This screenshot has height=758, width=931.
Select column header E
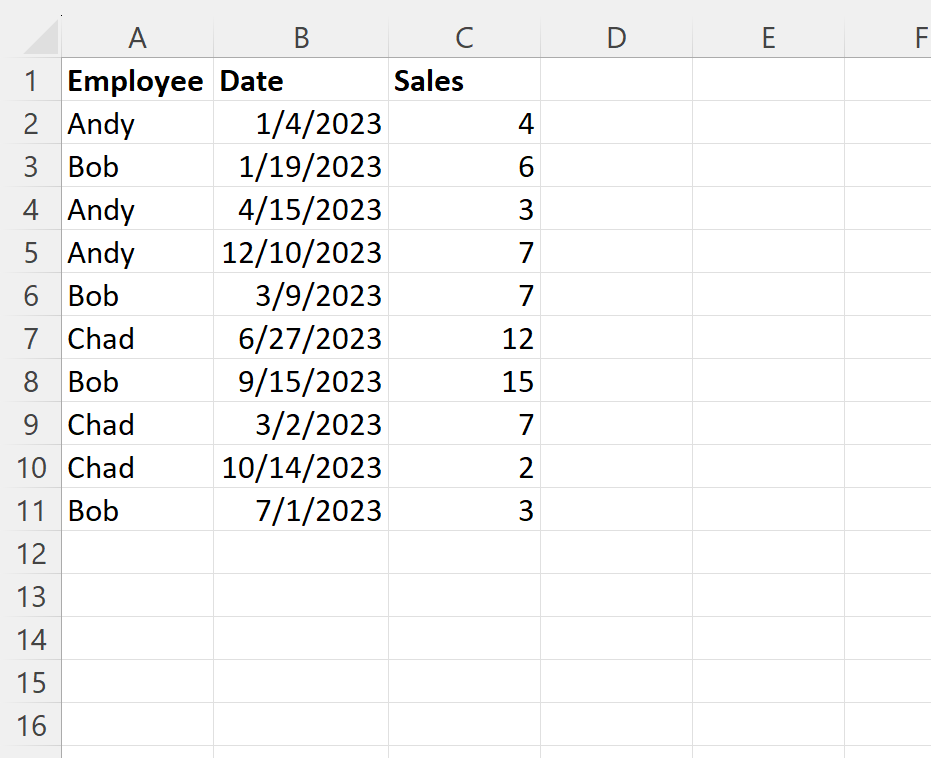768,38
